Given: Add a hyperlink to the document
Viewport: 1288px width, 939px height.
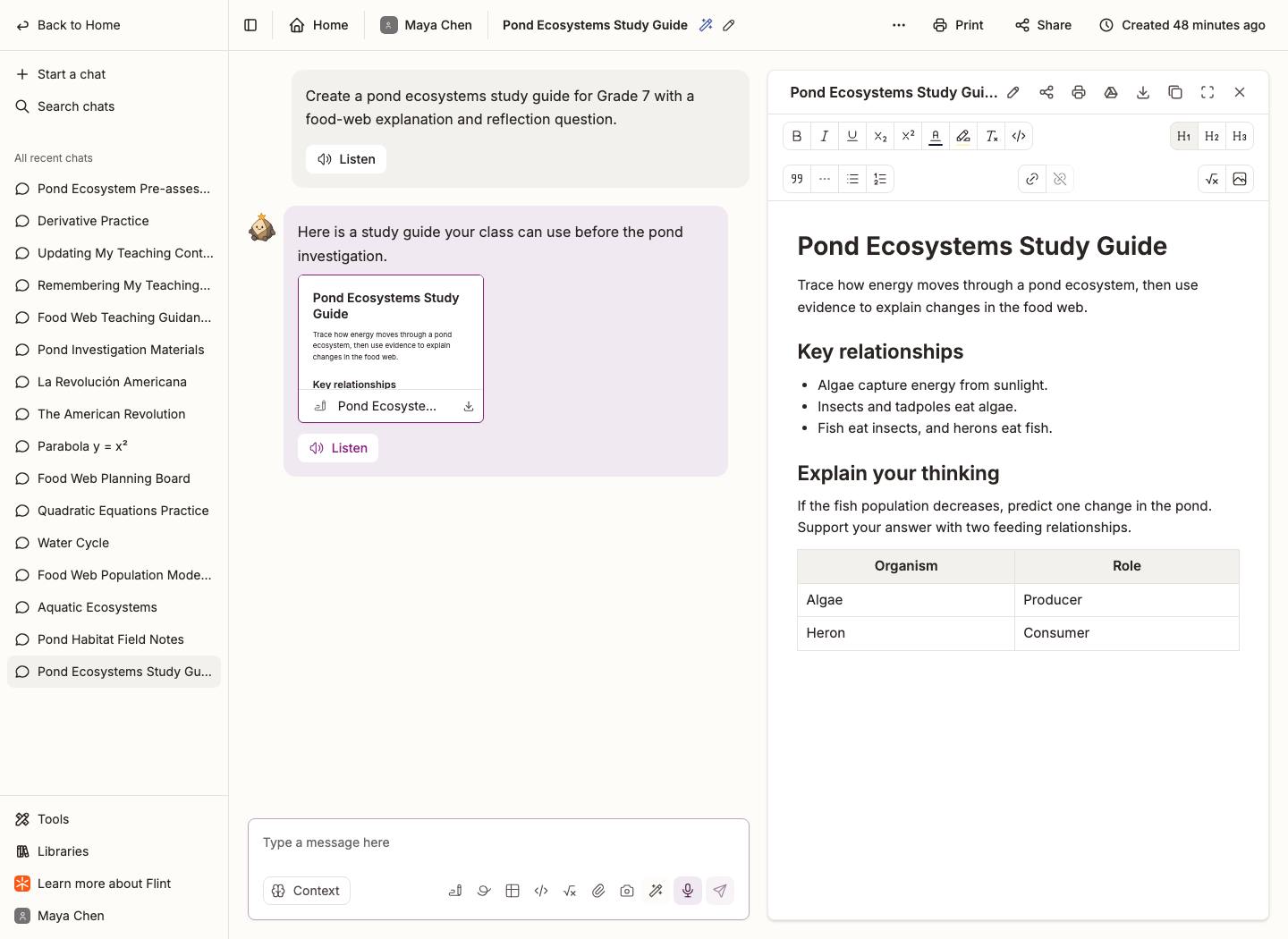Looking at the screenshot, I should (1032, 179).
